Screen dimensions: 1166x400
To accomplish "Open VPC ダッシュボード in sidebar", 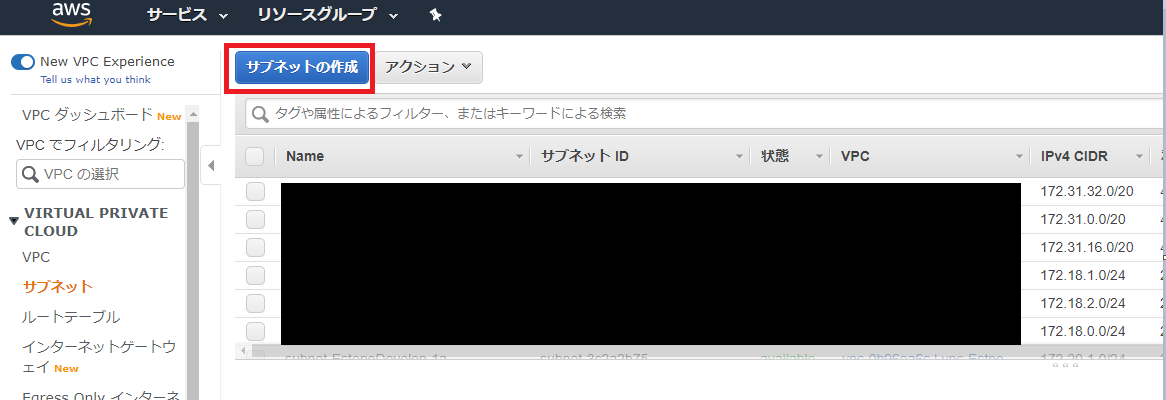I will point(88,115).
